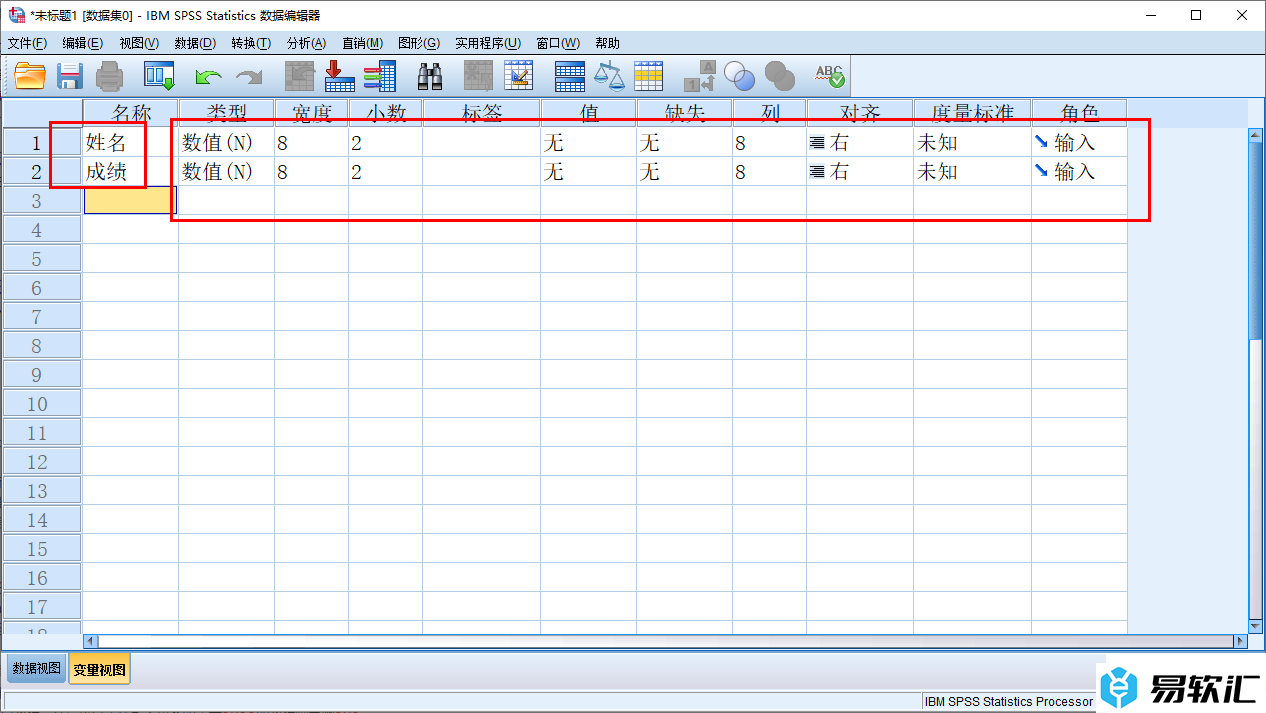Open the 转换(T) menu
The image size is (1266, 713).
point(251,43)
